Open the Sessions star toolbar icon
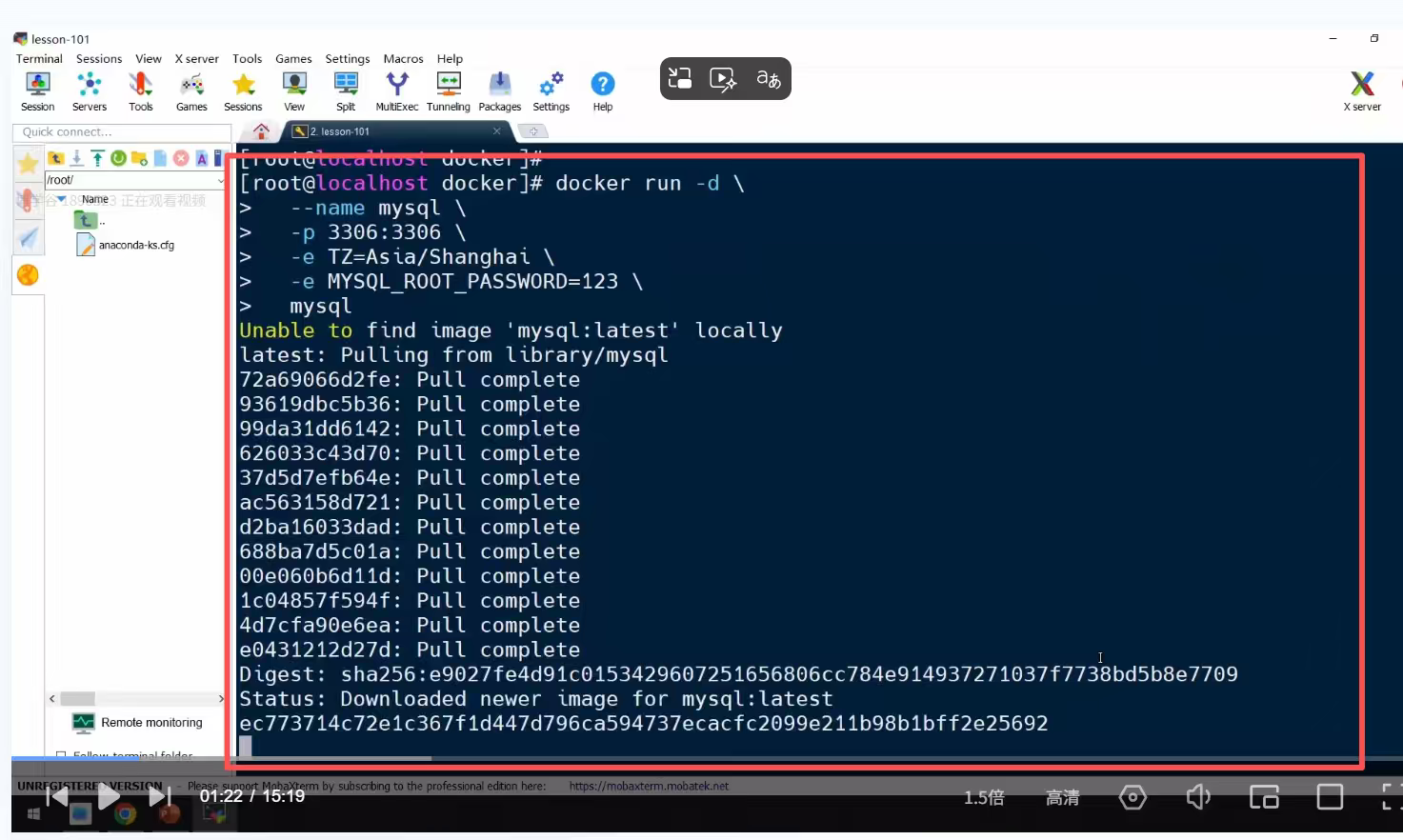 tap(243, 92)
